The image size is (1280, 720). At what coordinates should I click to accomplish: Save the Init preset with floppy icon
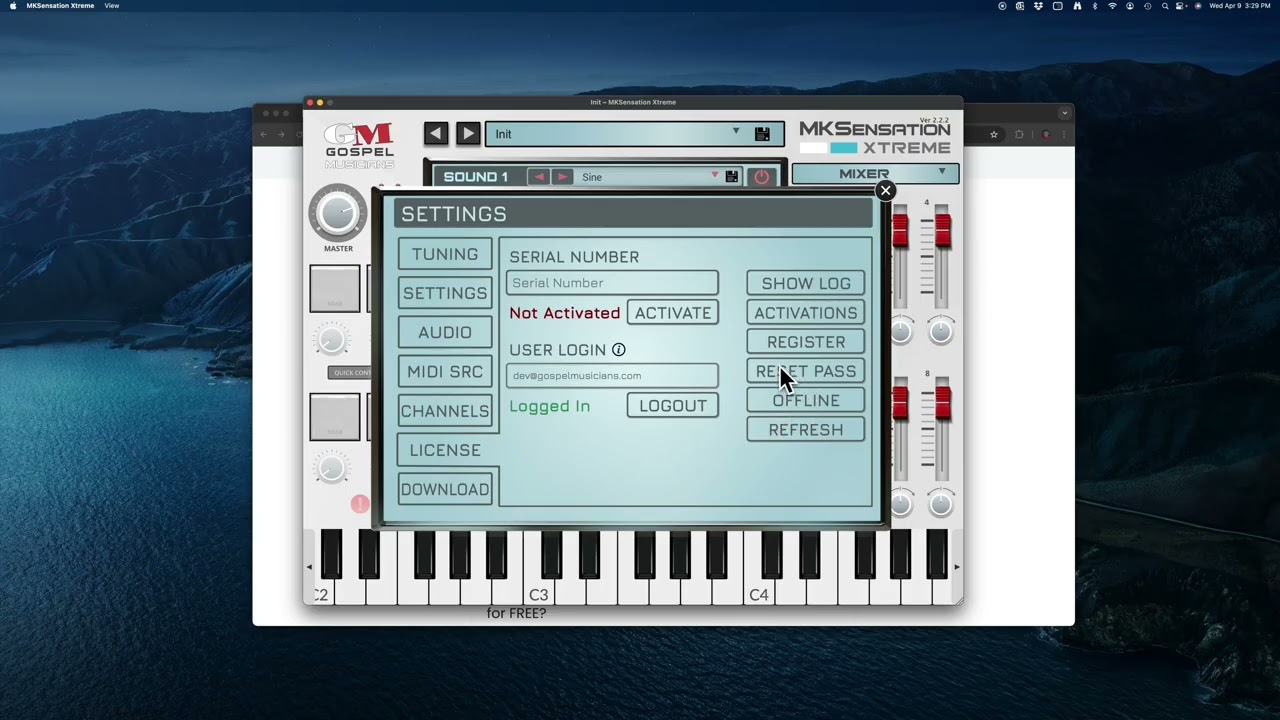(x=762, y=134)
